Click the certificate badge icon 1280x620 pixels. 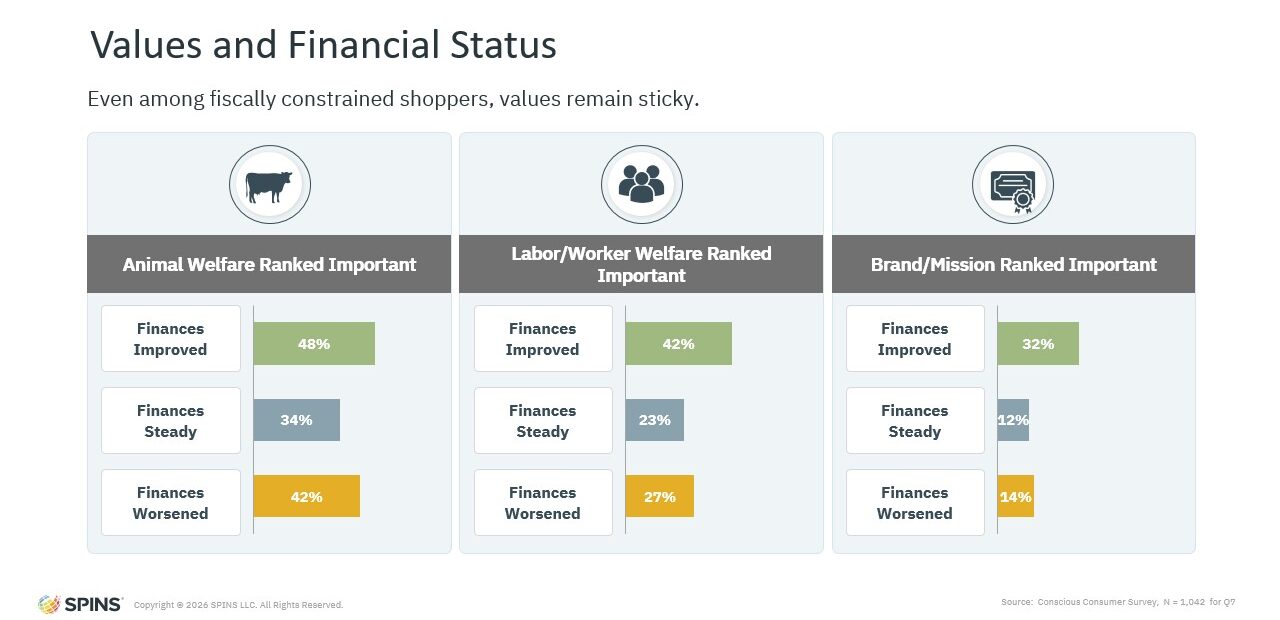point(1012,186)
